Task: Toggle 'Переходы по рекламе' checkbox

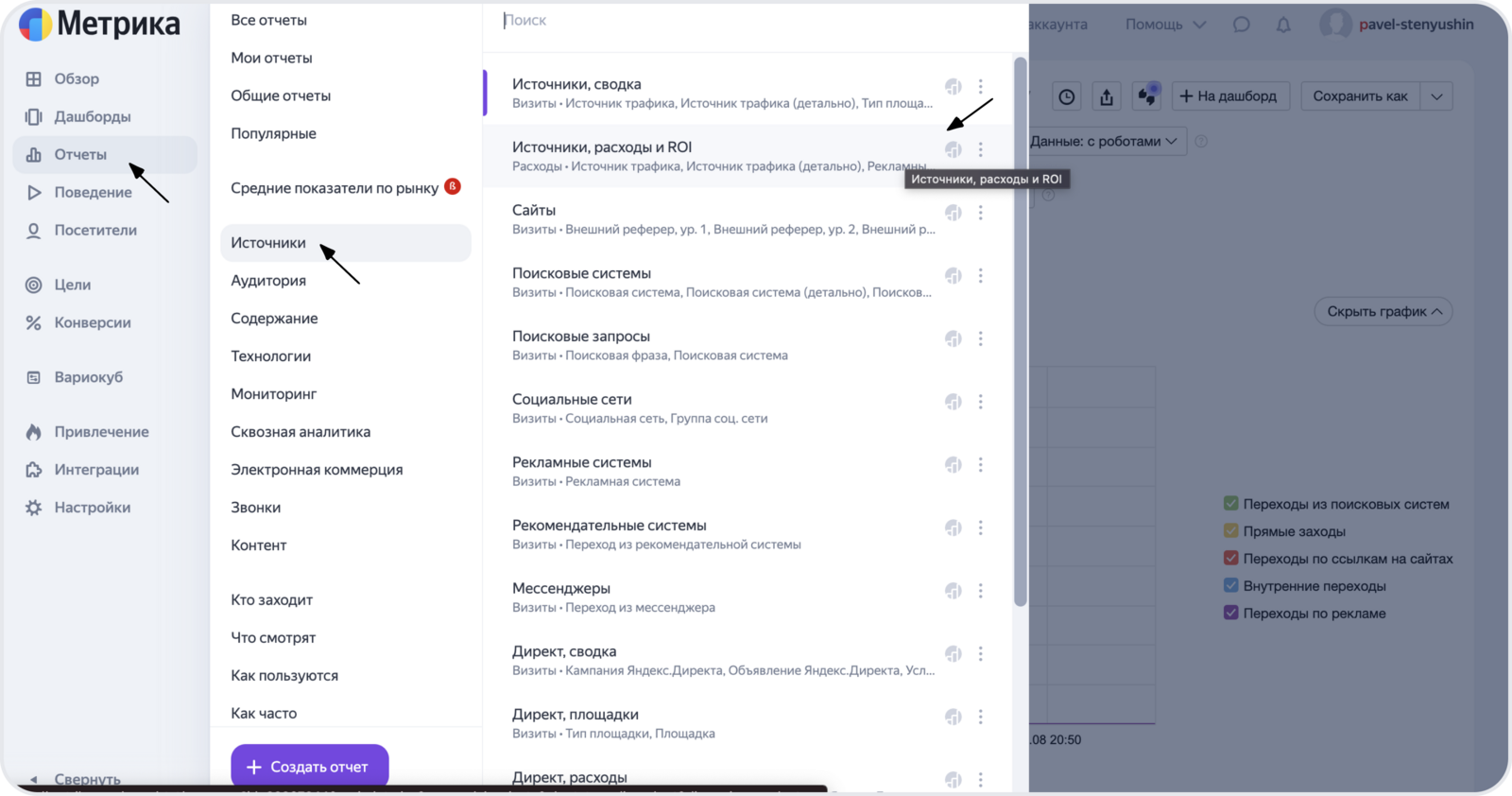Action: click(1231, 613)
